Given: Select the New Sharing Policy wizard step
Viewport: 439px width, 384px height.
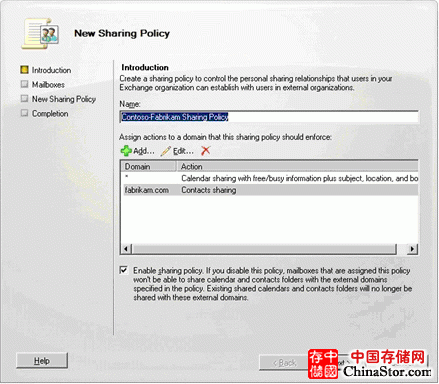Looking at the screenshot, I should coord(58,99).
